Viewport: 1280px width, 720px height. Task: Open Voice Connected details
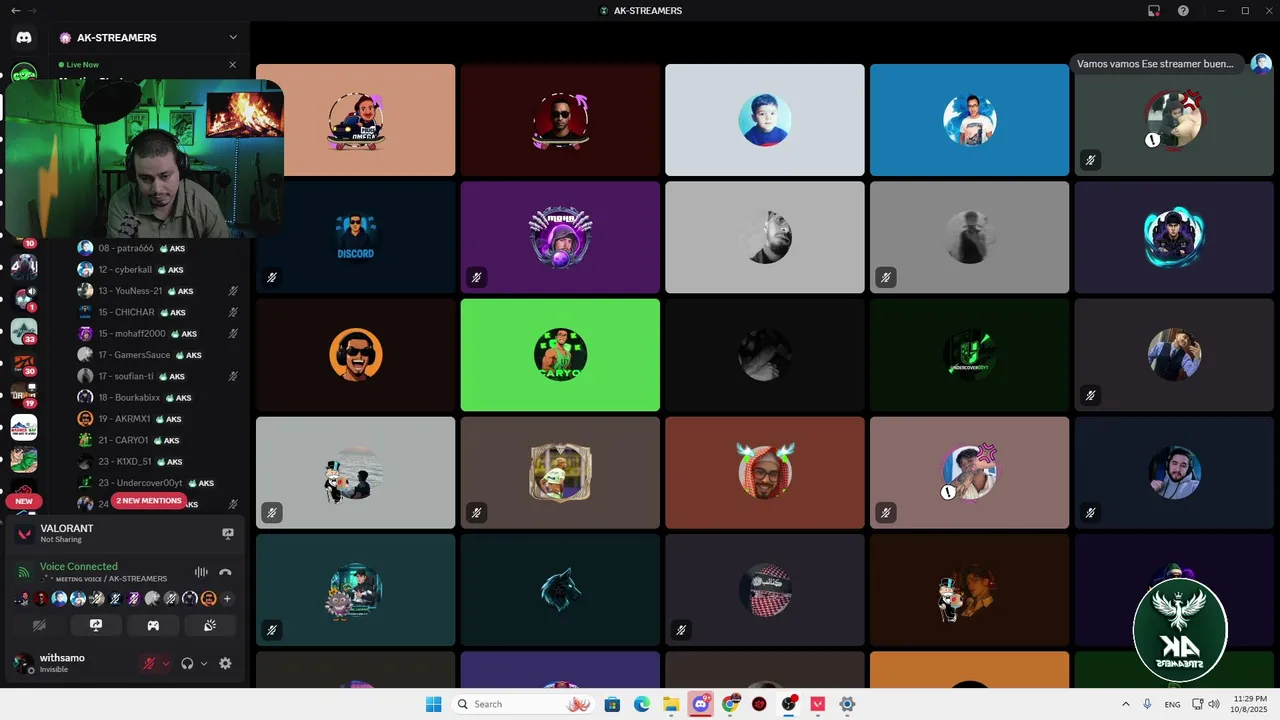coord(79,566)
